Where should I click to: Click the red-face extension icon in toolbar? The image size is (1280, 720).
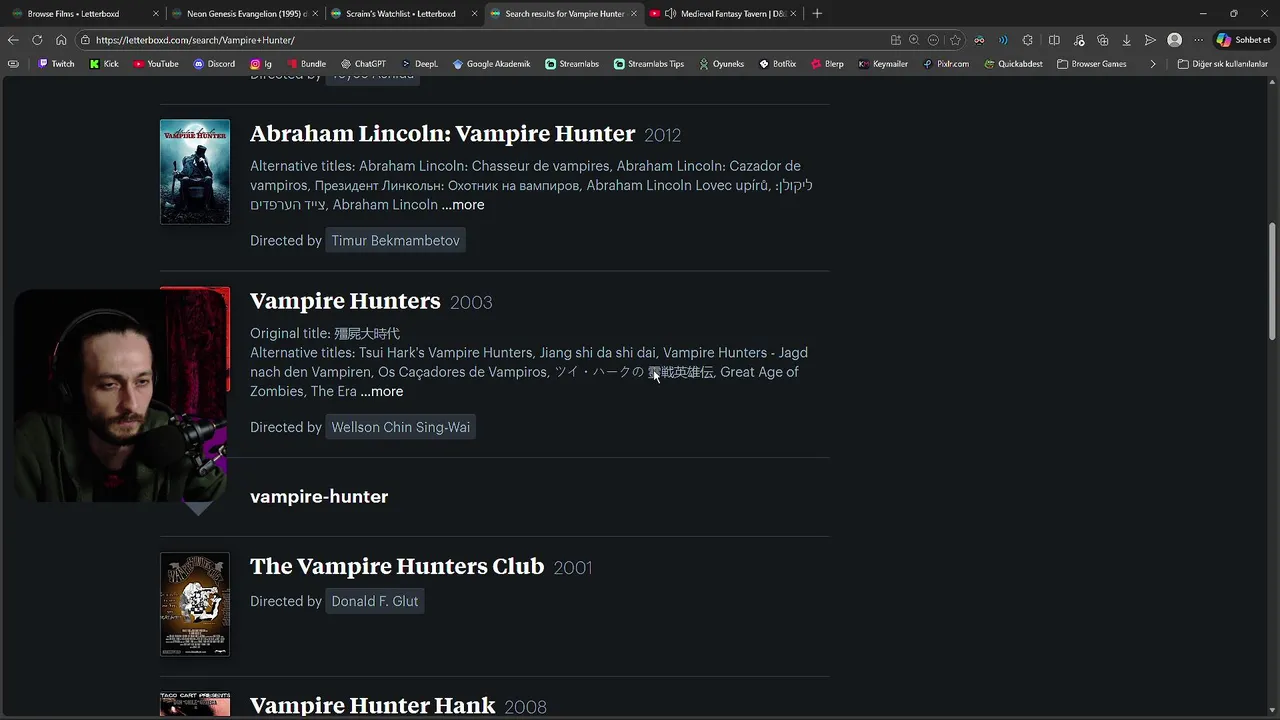pyautogui.click(x=979, y=40)
